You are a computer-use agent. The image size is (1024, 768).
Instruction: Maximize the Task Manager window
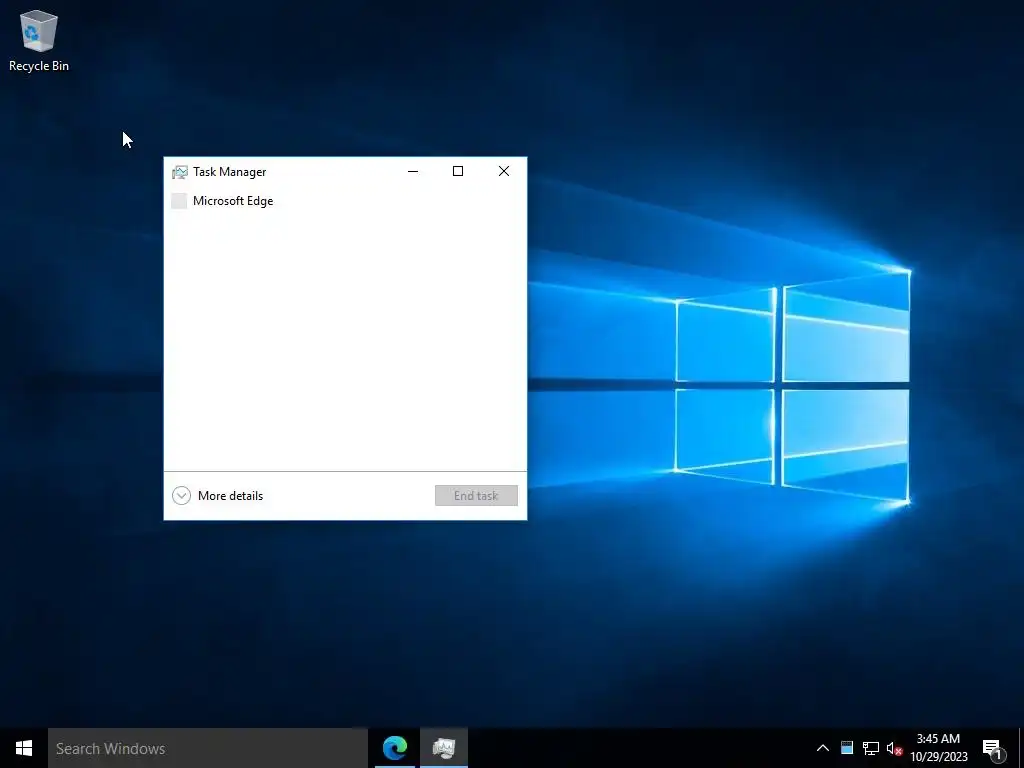[x=458, y=171]
